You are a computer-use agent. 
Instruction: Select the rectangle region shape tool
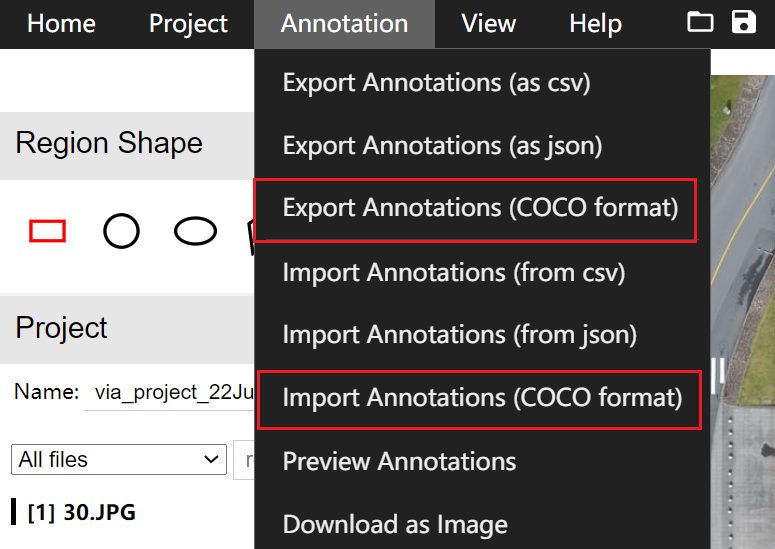tap(47, 231)
